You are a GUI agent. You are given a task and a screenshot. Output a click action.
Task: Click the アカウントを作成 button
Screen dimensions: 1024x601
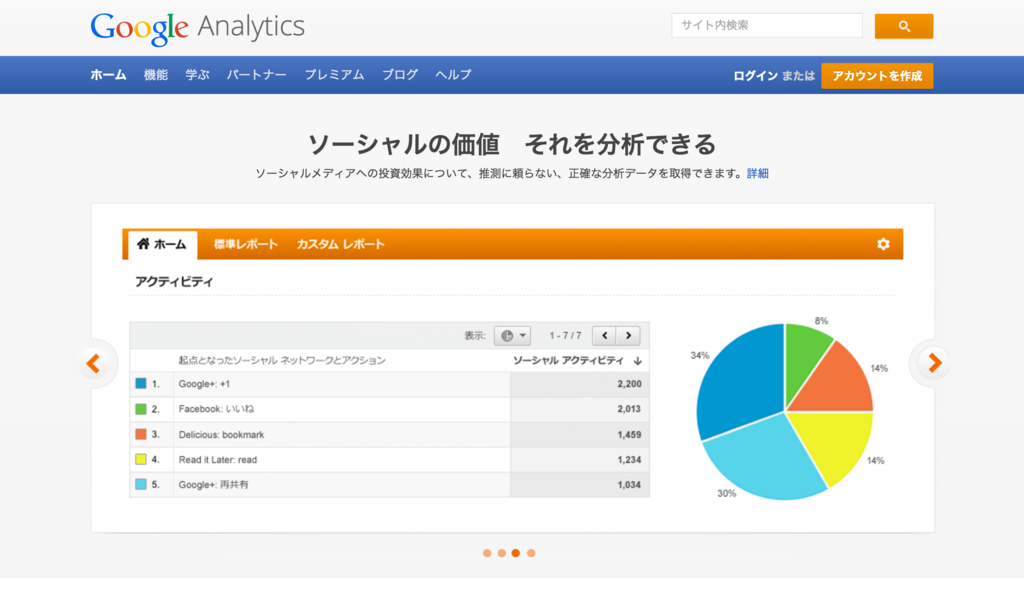(877, 76)
